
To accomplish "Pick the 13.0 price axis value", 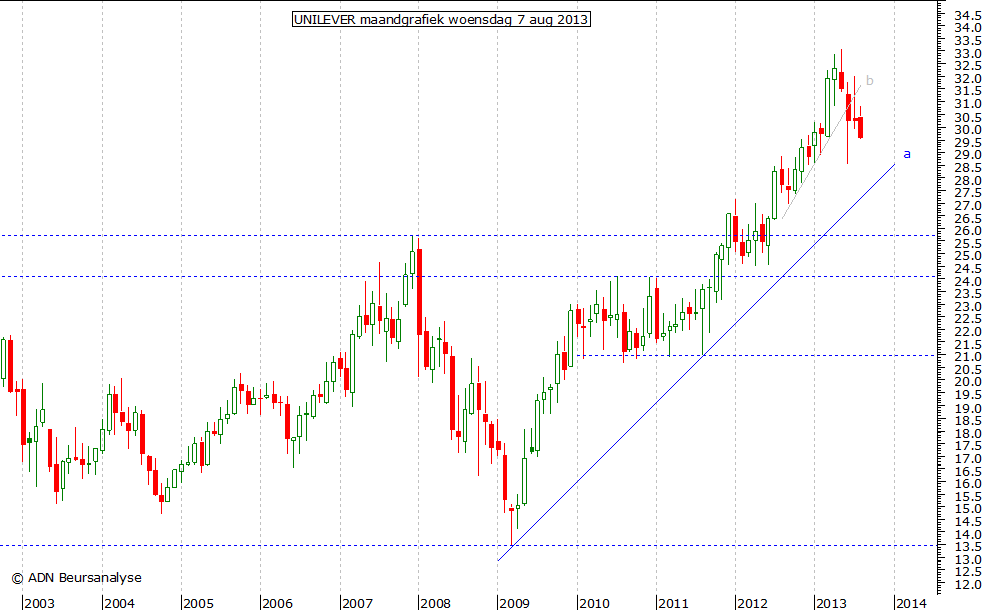I will click(x=967, y=560).
